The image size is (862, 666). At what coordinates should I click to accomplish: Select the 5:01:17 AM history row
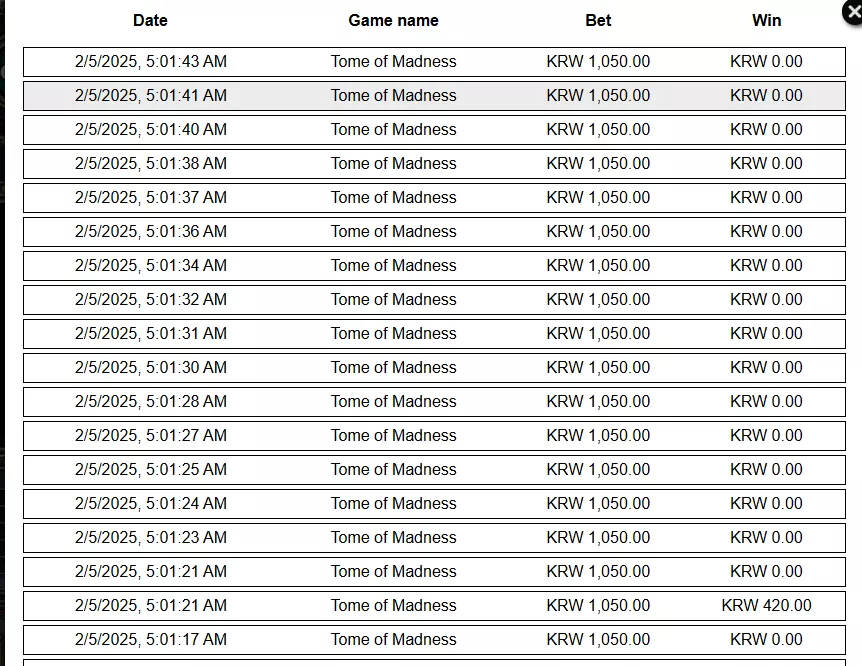pyautogui.click(x=434, y=640)
